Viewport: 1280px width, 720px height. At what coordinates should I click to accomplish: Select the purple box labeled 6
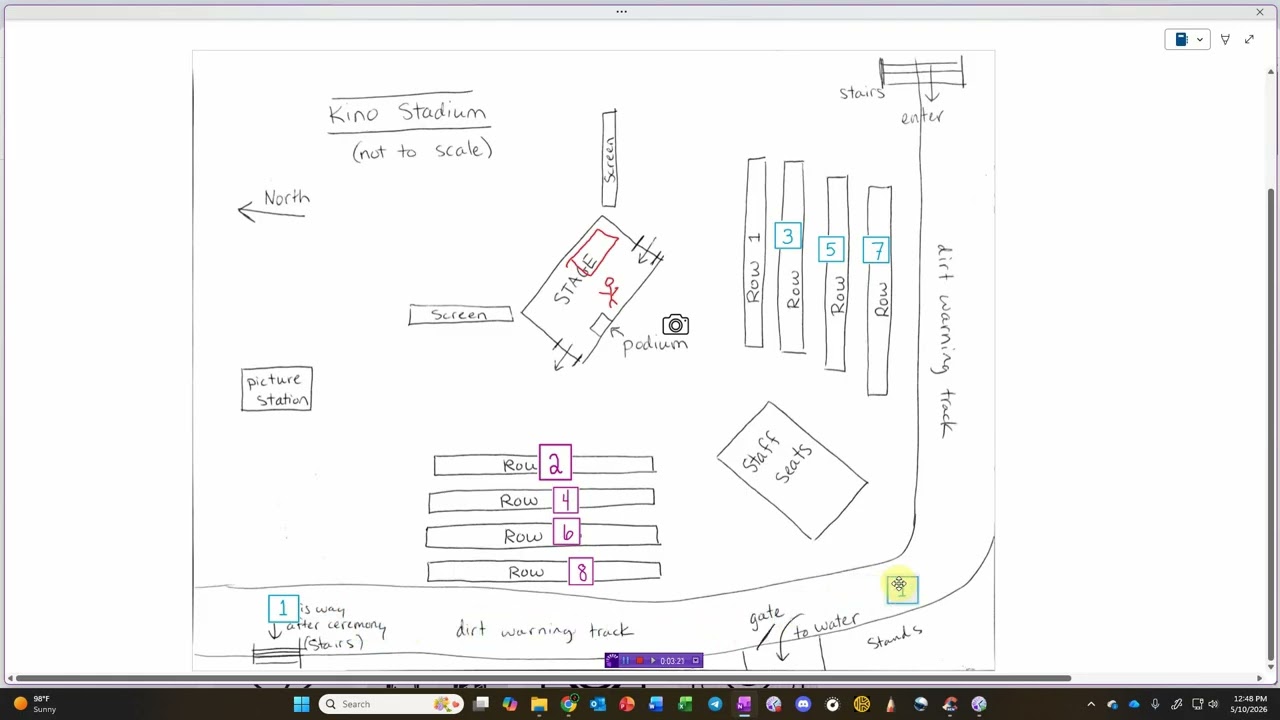(x=567, y=534)
